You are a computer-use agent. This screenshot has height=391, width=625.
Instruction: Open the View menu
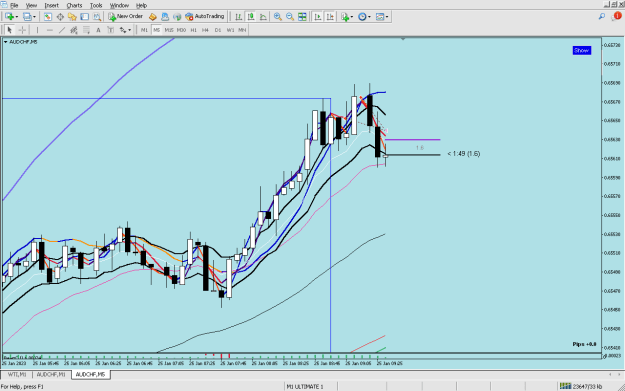pyautogui.click(x=31, y=5)
